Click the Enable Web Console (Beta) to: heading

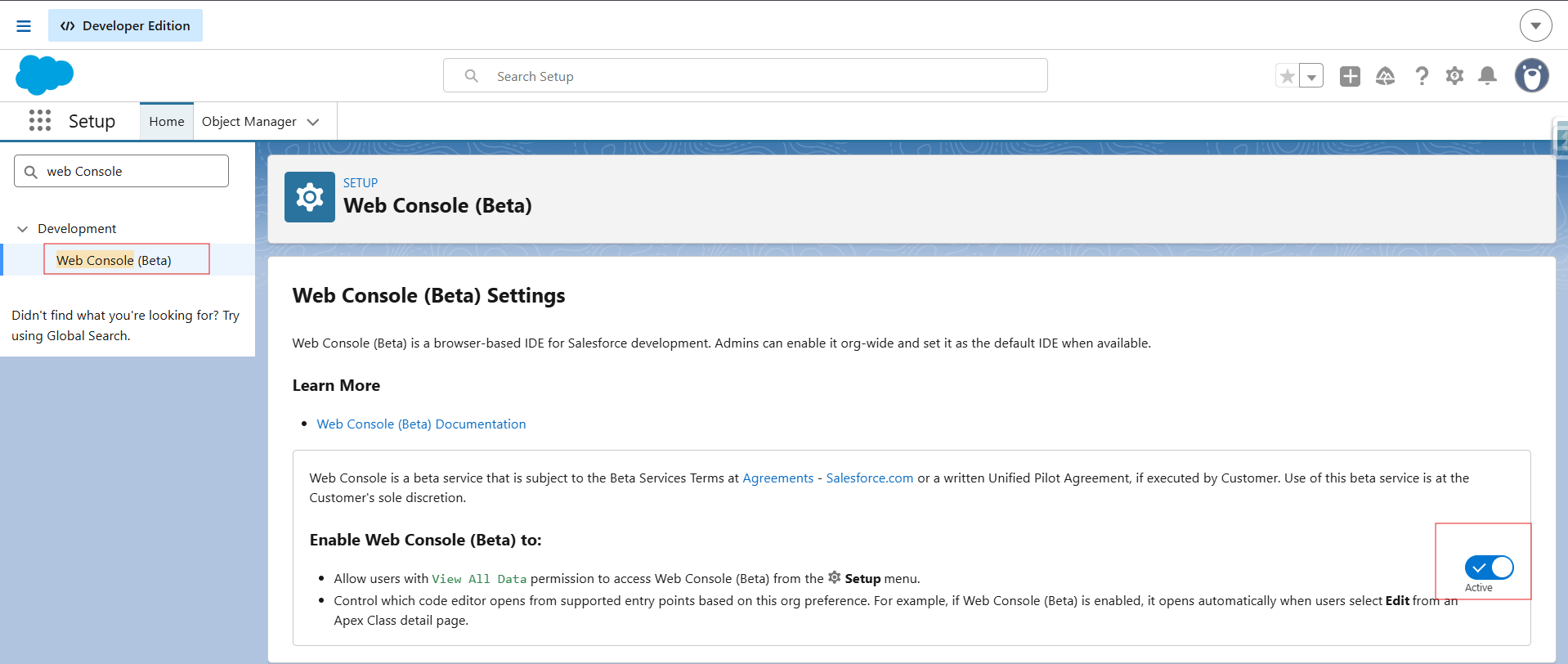click(x=425, y=540)
